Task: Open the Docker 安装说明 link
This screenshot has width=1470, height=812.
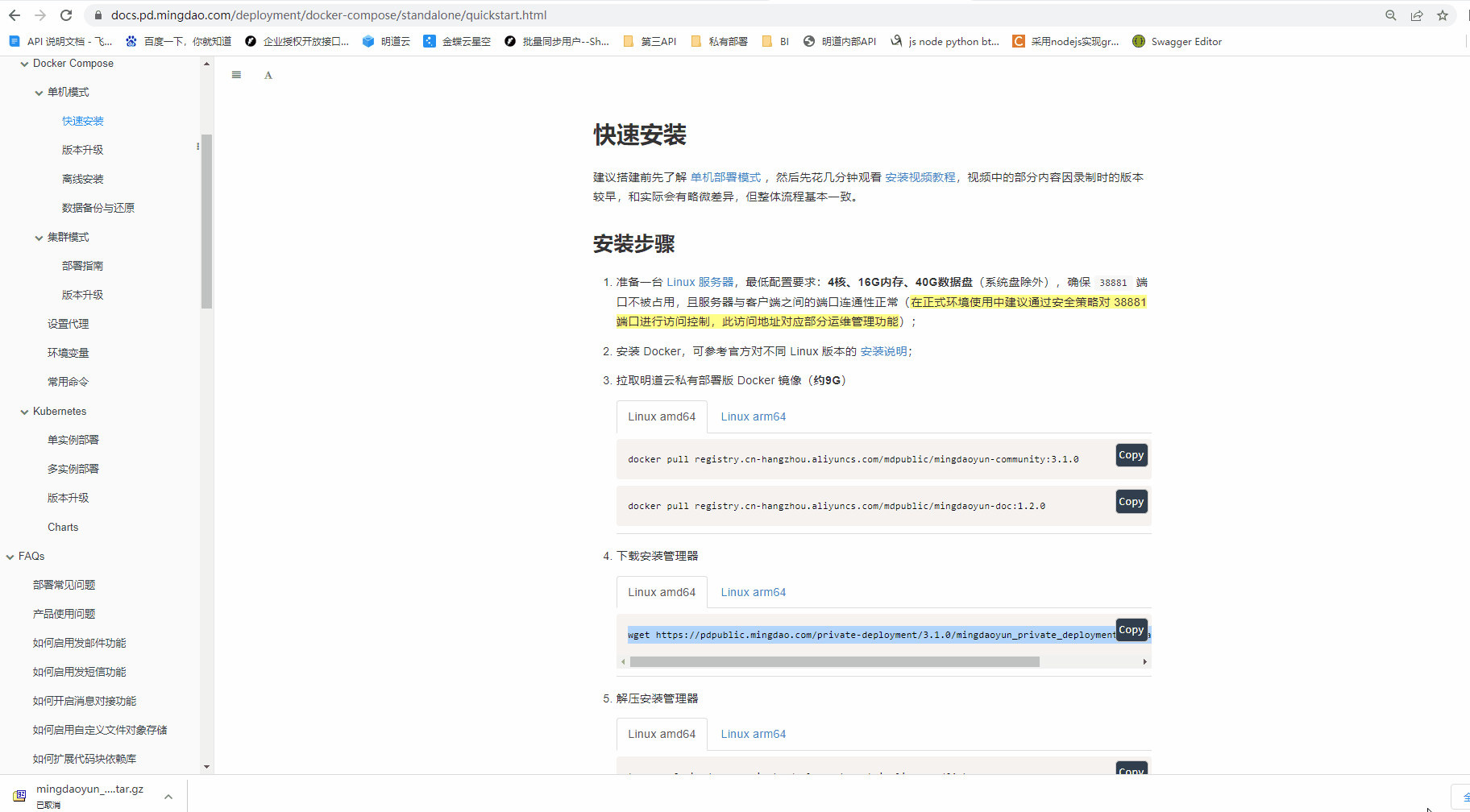Action: coord(883,351)
